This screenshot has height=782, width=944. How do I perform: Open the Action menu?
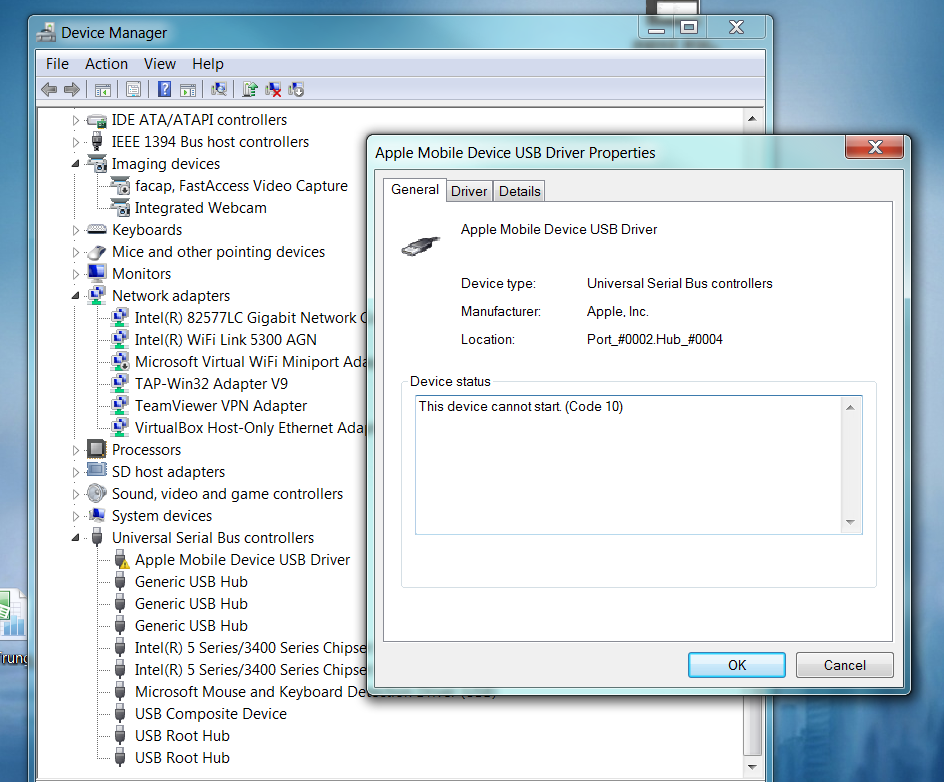[106, 64]
